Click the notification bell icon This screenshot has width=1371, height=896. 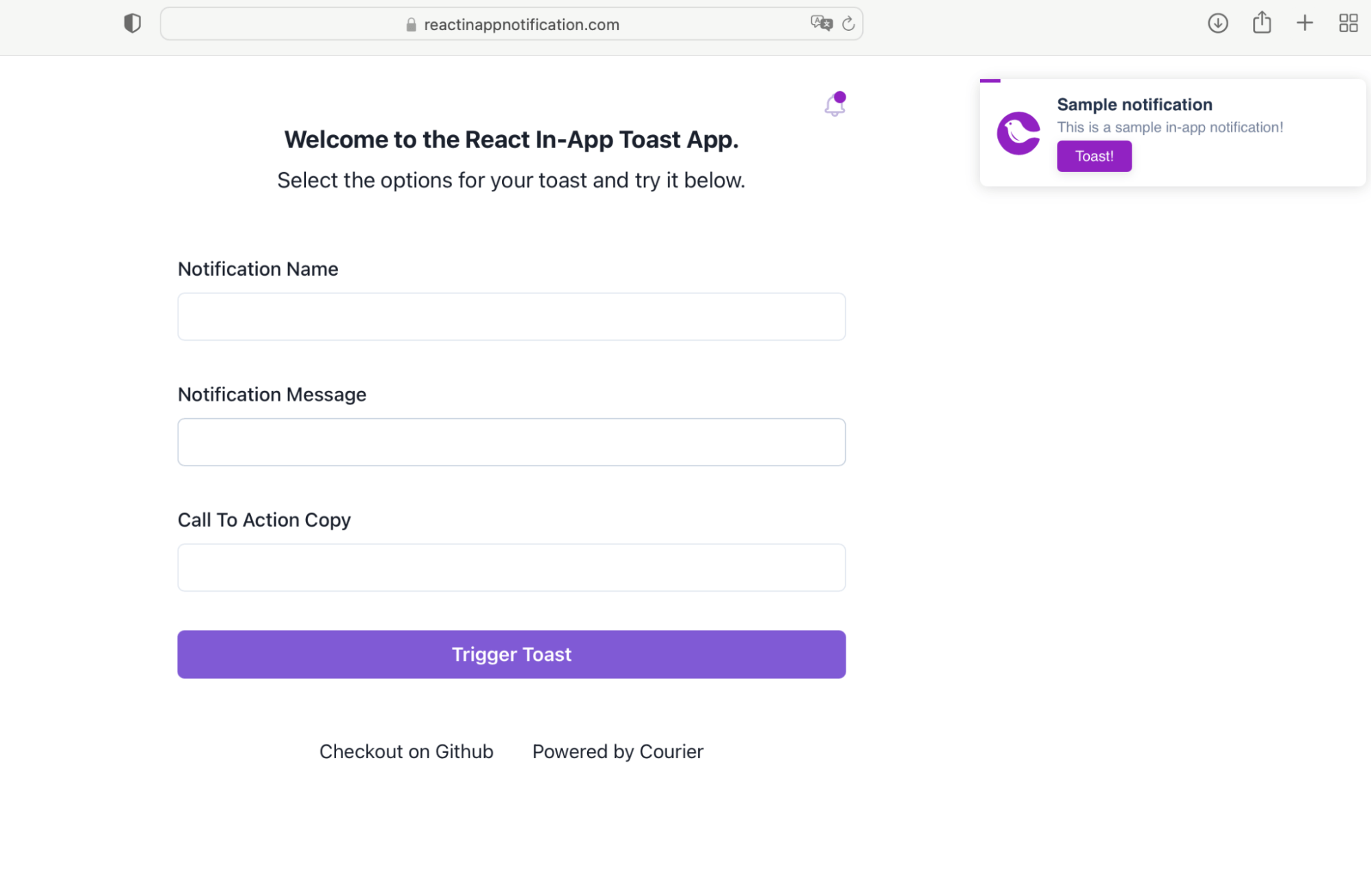click(834, 106)
